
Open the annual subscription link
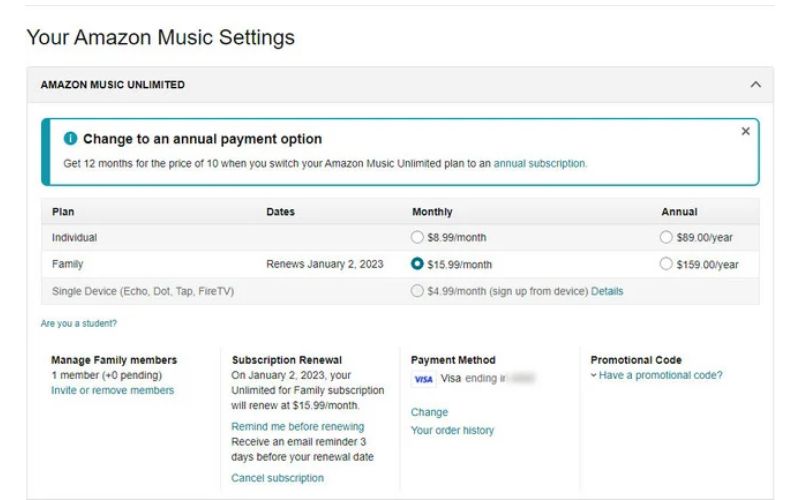coord(540,163)
